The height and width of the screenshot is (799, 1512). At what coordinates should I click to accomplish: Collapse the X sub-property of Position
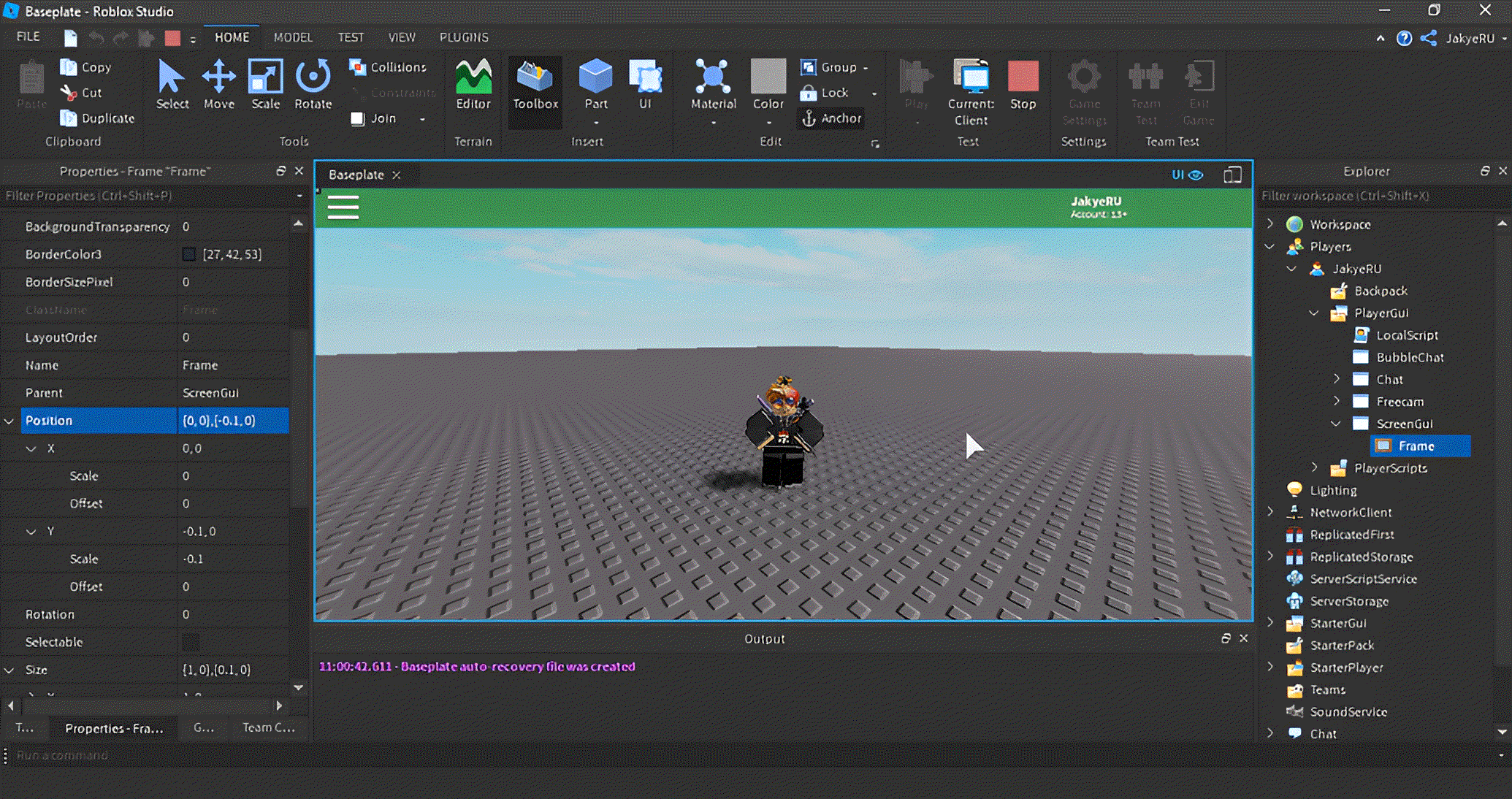pos(31,448)
